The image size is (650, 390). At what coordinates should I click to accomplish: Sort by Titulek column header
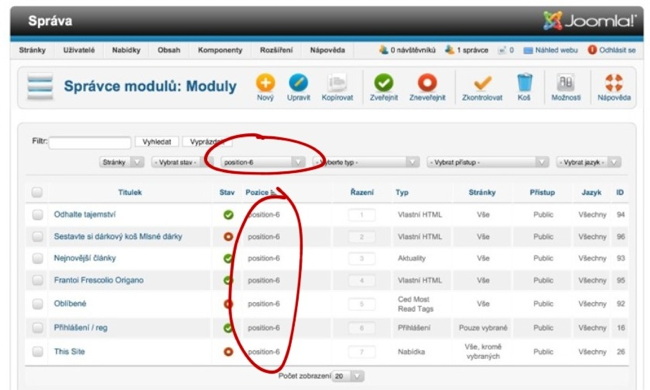pyautogui.click(x=130, y=192)
